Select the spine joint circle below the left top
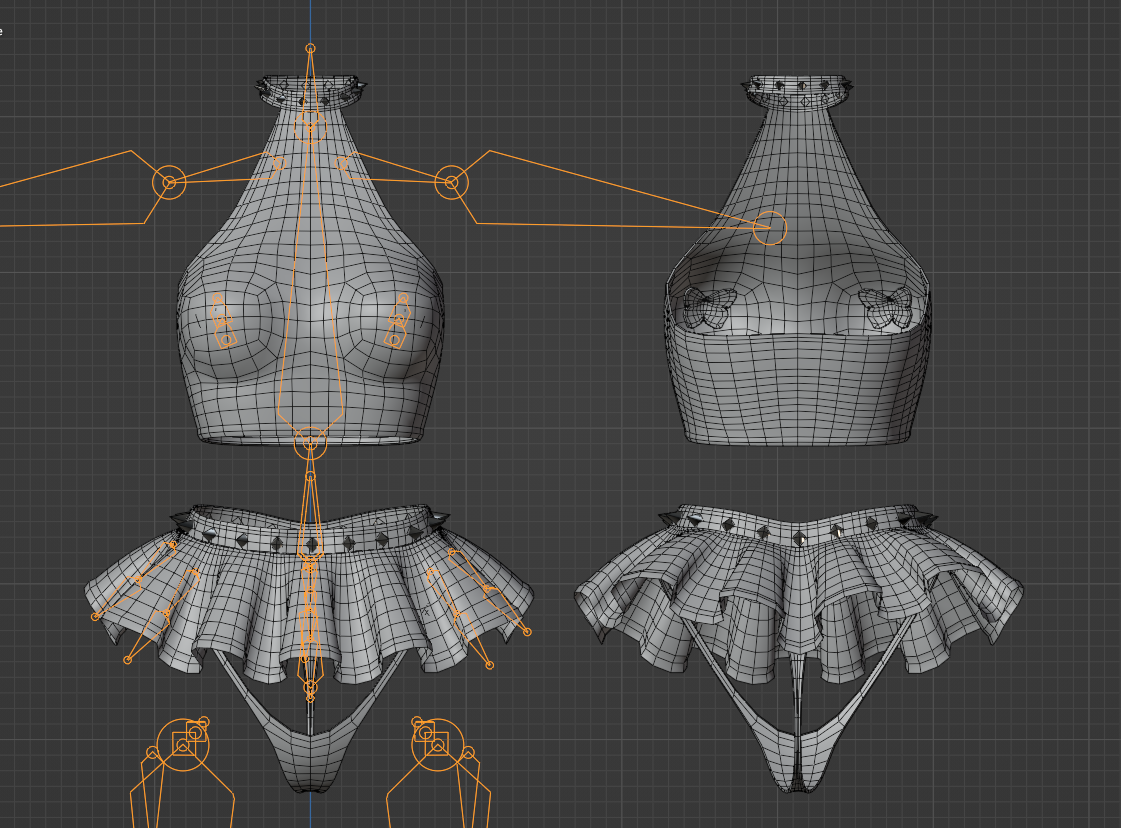This screenshot has height=828, width=1121. (x=311, y=442)
